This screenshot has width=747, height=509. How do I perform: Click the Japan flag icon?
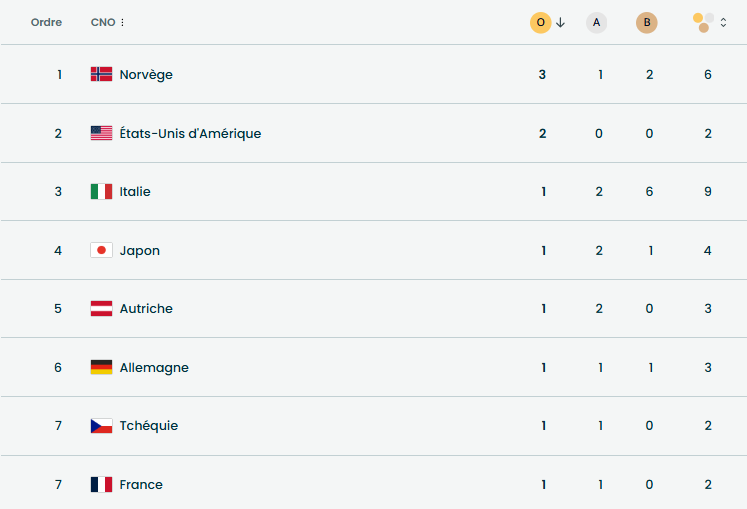tap(101, 250)
